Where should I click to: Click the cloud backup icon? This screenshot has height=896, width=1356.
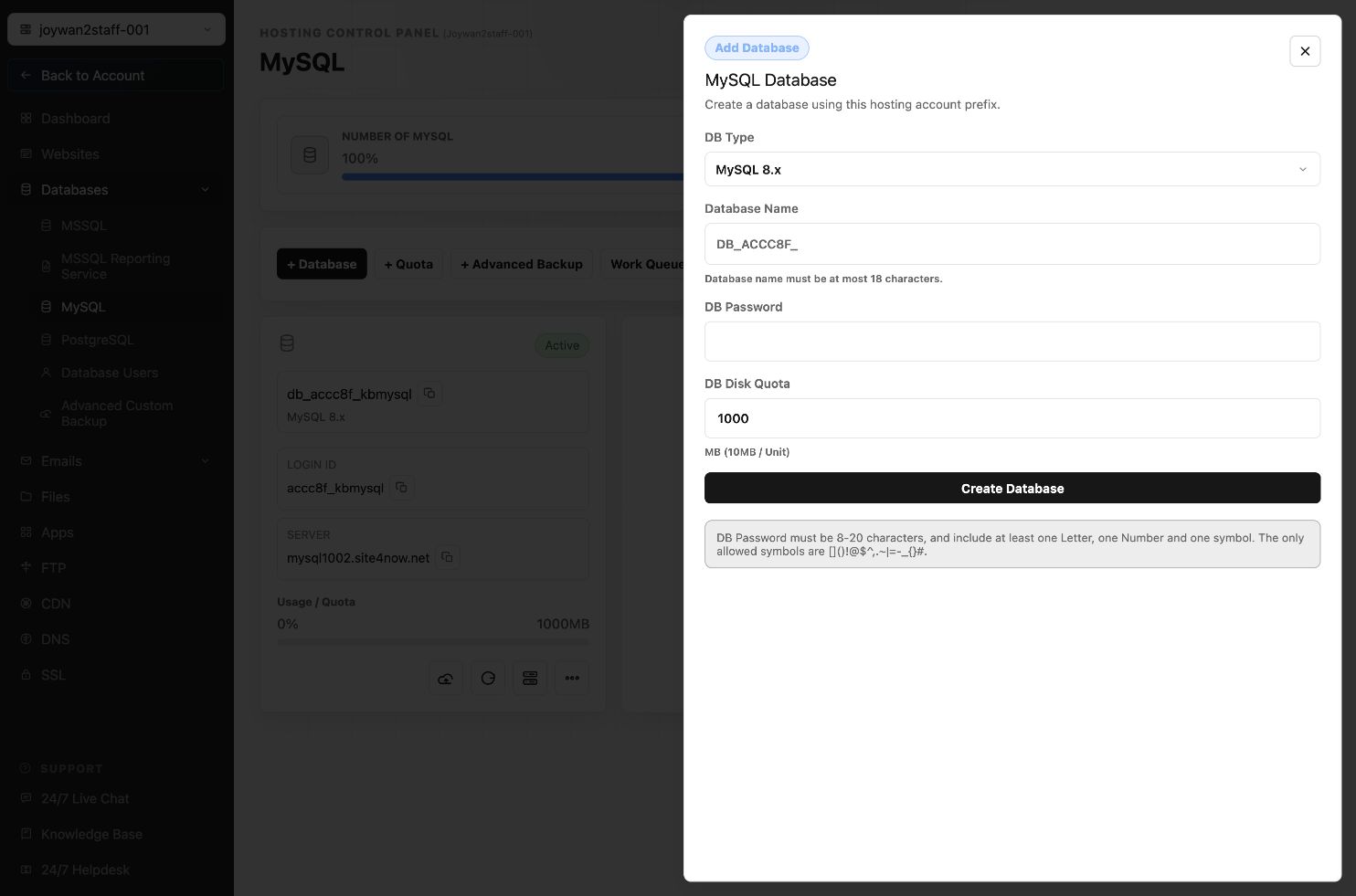446,678
